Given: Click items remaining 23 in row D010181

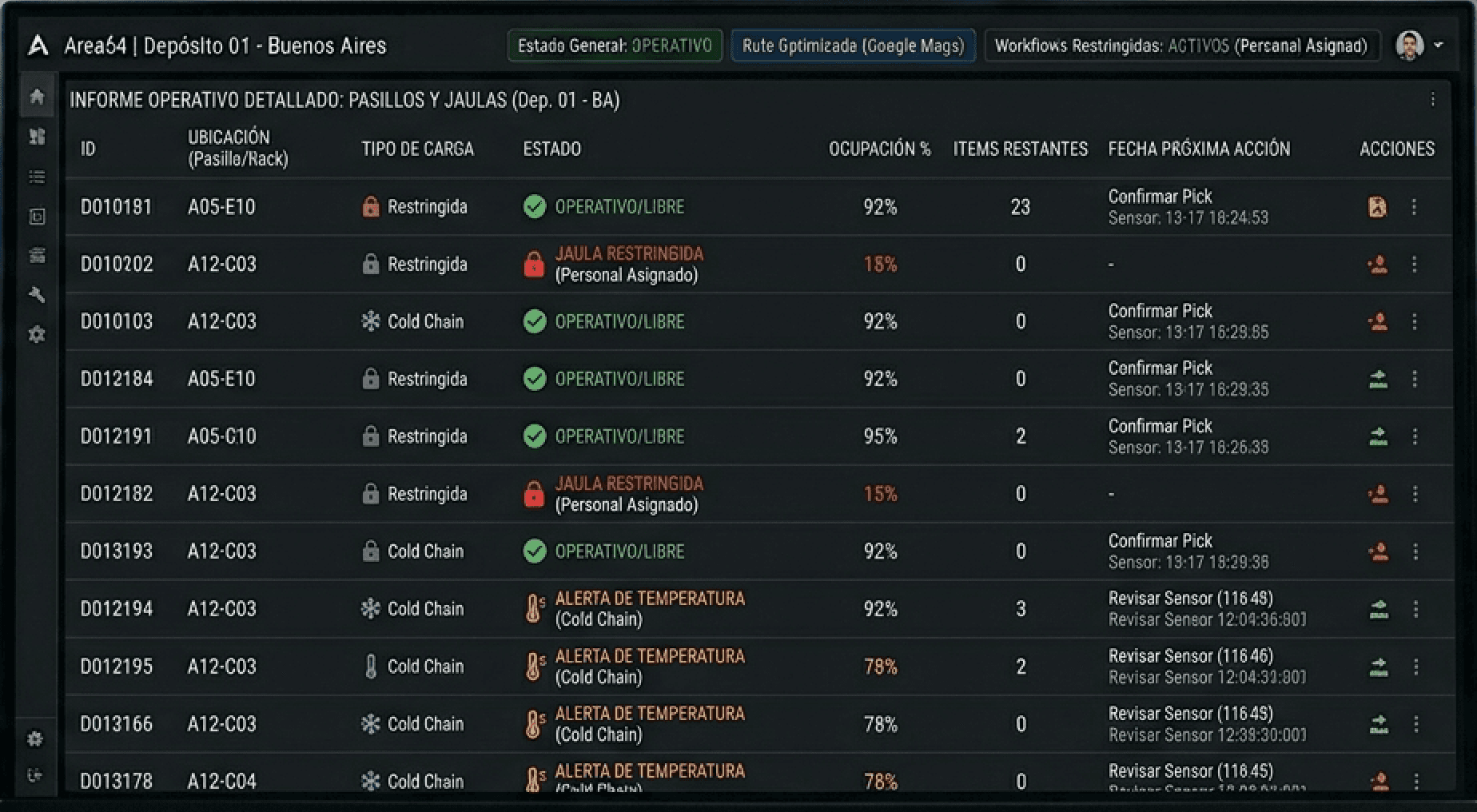Looking at the screenshot, I should point(1020,207).
